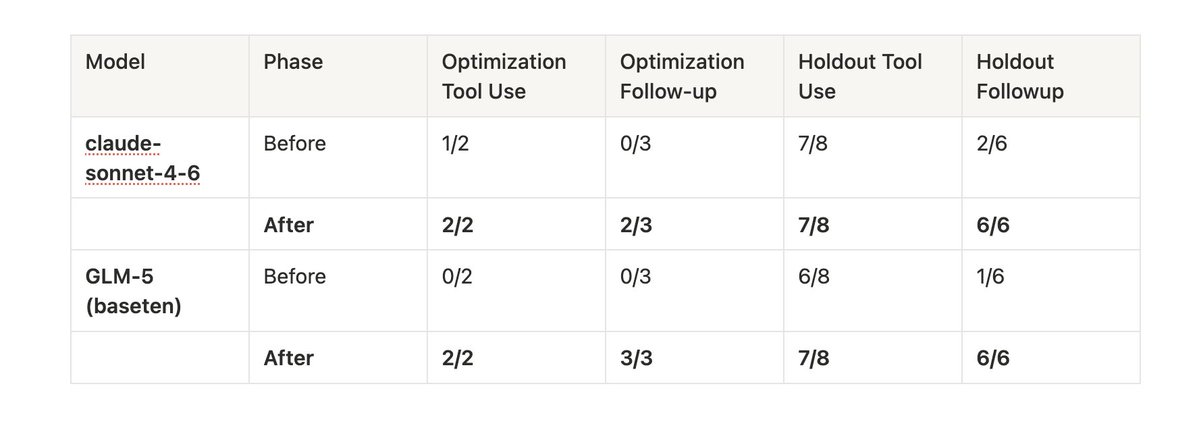Click the bold After cell under claude-sonnet-4-6
The height and width of the screenshot is (428, 1199).
click(x=288, y=225)
